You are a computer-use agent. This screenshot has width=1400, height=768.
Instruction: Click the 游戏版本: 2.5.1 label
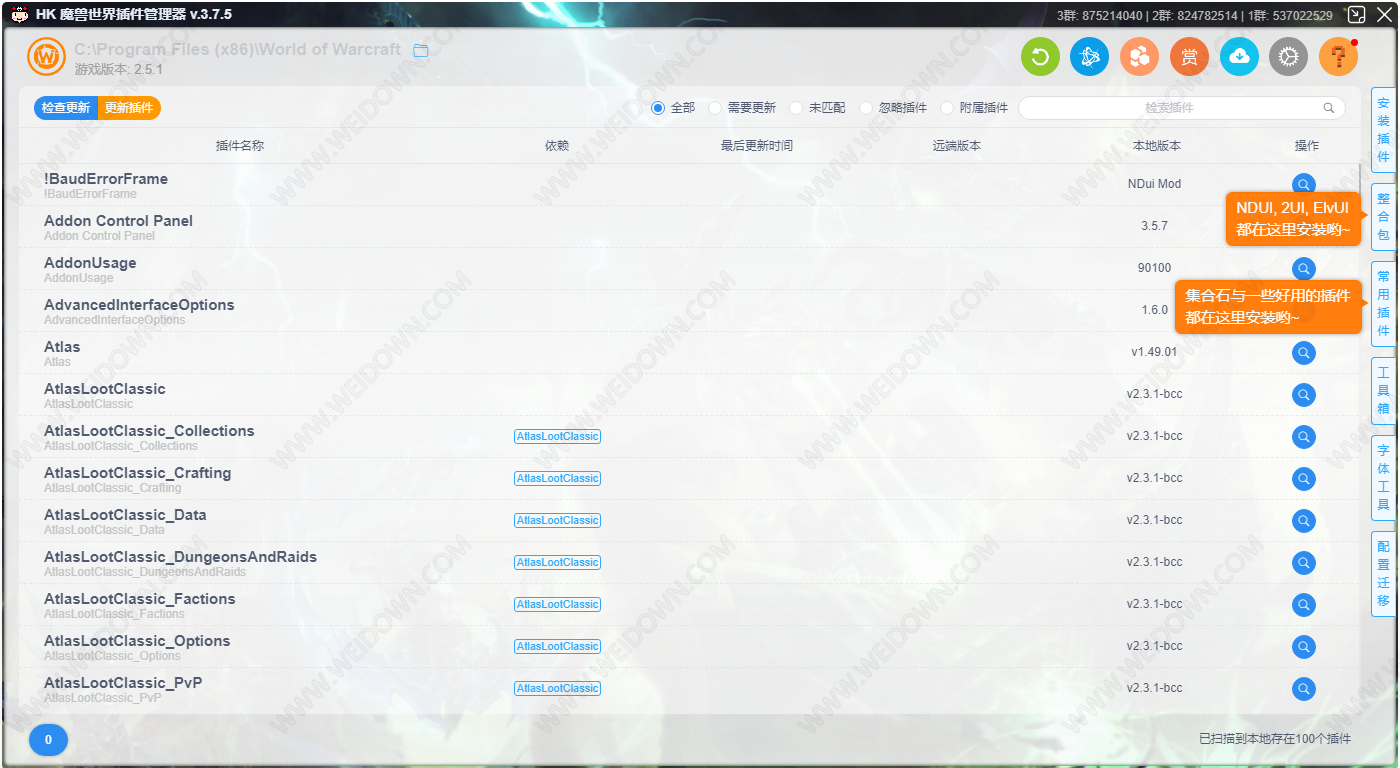pyautogui.click(x=118, y=69)
